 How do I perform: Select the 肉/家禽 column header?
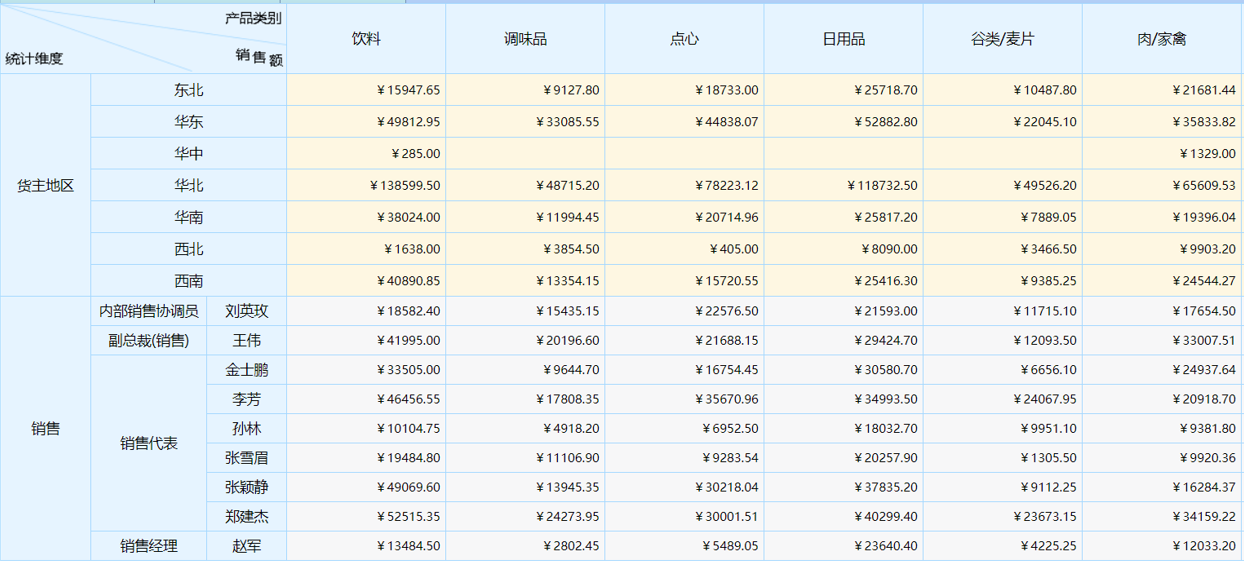[1162, 39]
